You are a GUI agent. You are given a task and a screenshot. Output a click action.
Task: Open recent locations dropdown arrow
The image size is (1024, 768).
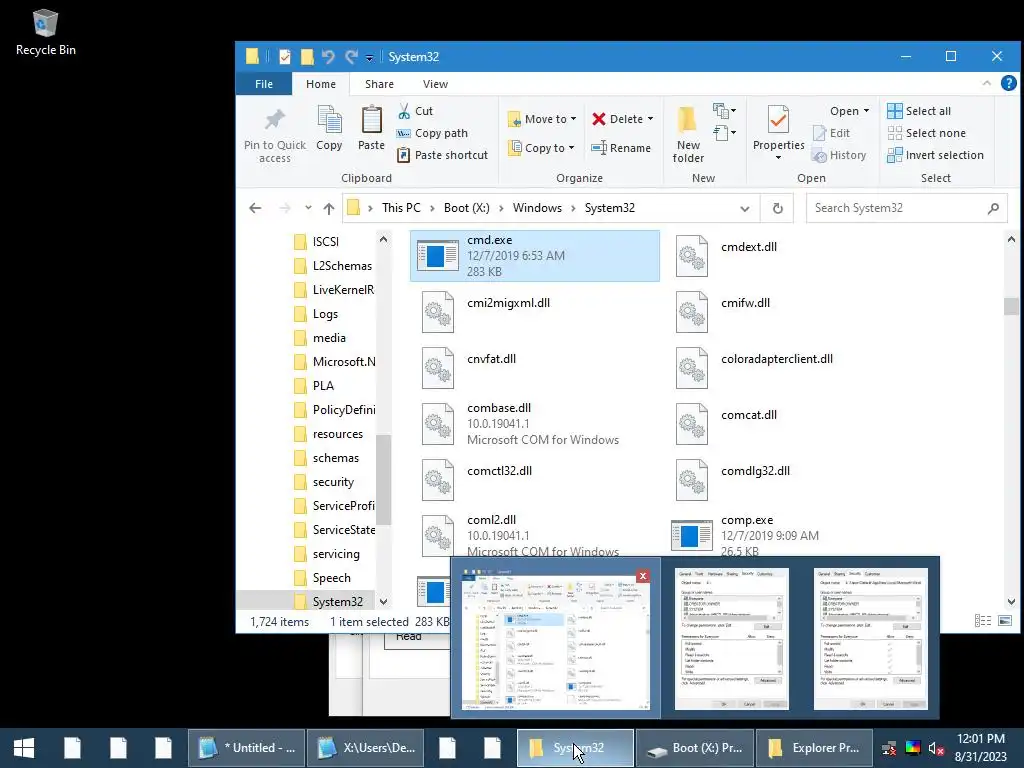pyautogui.click(x=308, y=208)
